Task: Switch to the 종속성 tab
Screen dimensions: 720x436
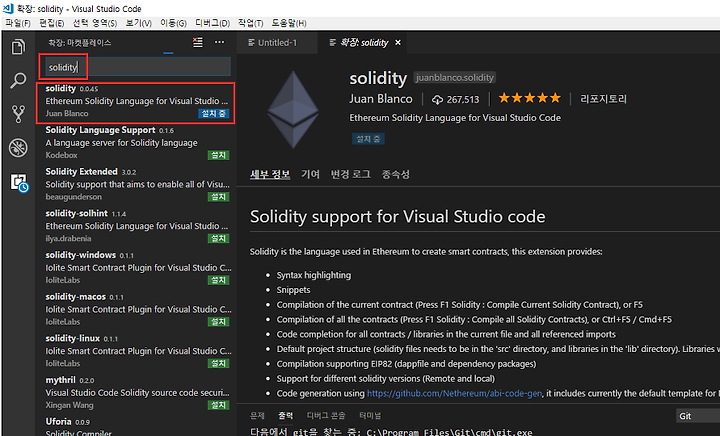Action: (x=395, y=174)
